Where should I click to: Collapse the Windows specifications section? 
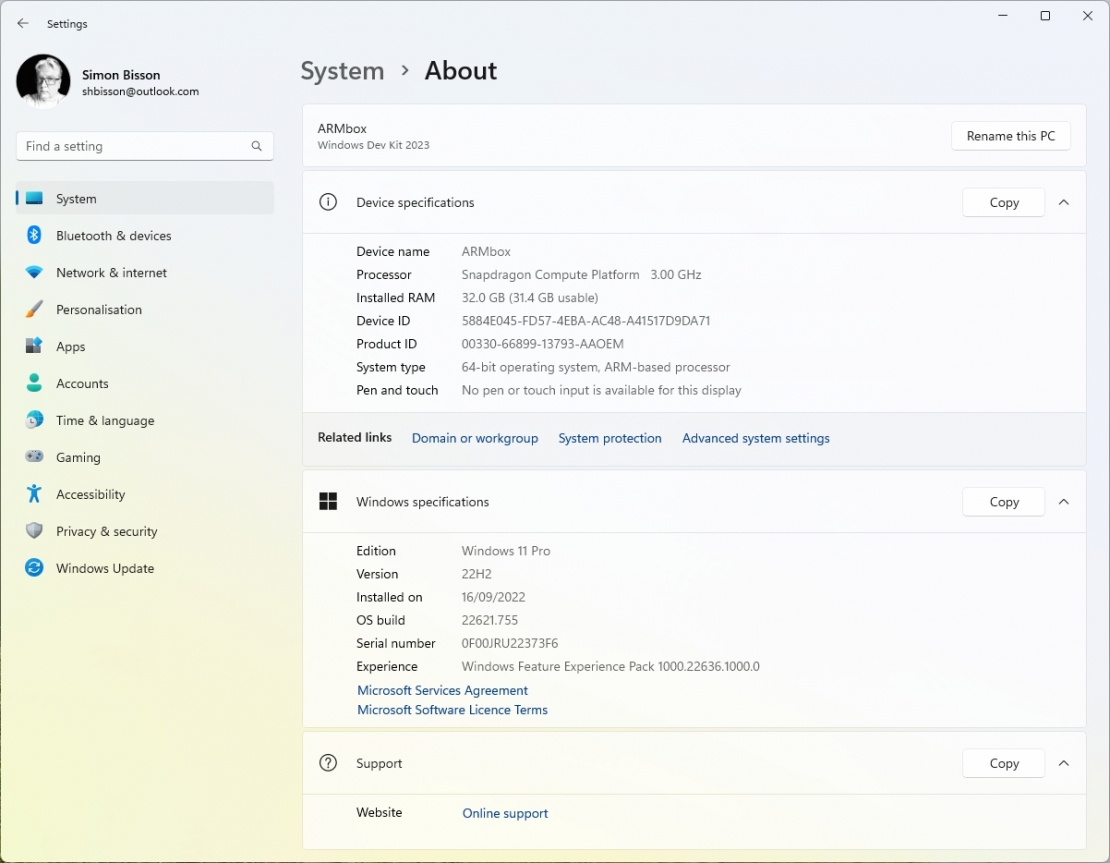tap(1064, 501)
